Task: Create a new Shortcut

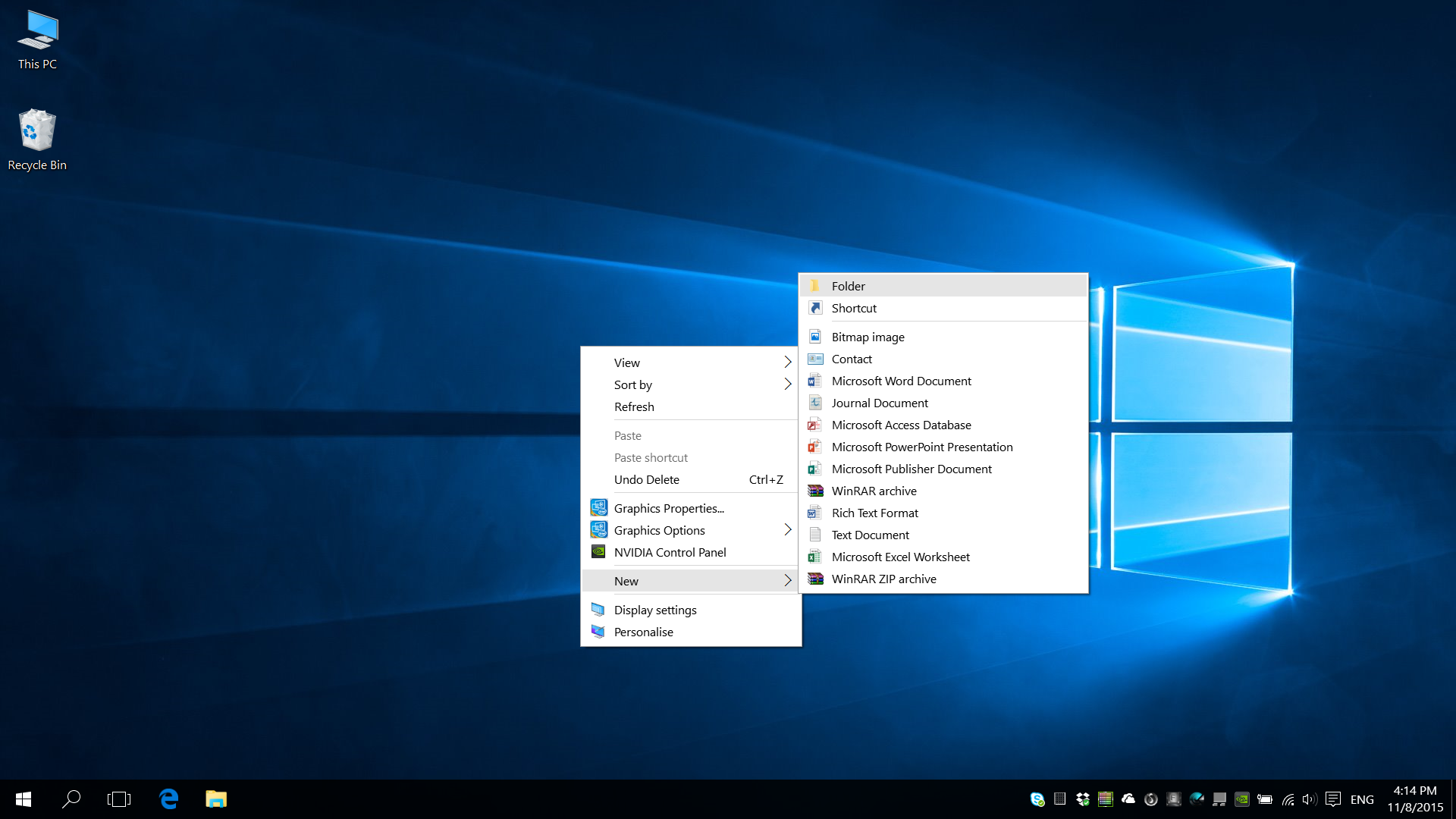Action: click(943, 308)
